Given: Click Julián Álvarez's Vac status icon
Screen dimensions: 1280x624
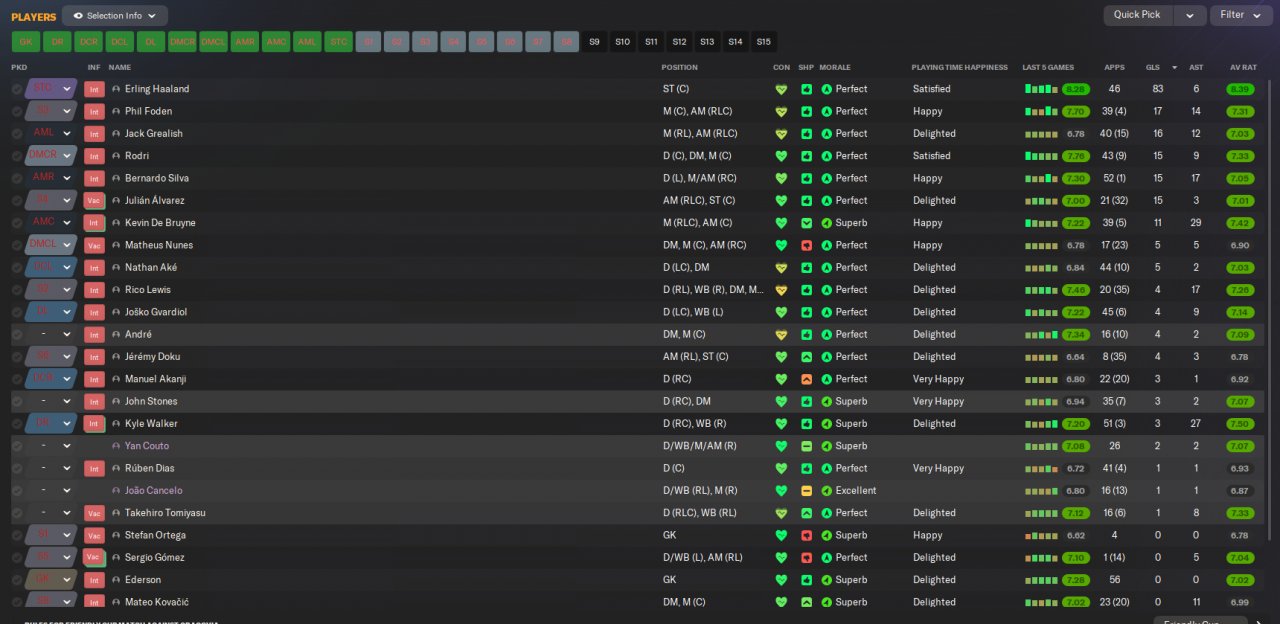Looking at the screenshot, I should 94,201.
